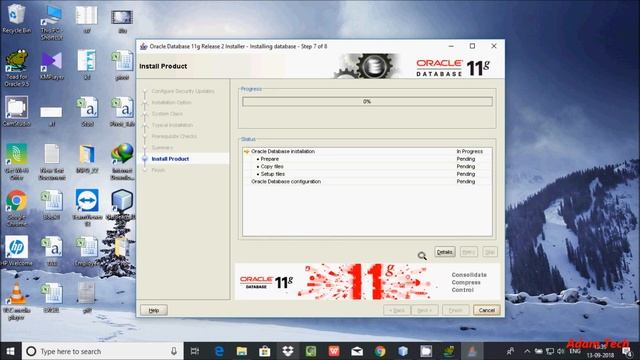Click the Oracle 11g banner image
This screenshot has width=640, height=360.
coord(367,282)
